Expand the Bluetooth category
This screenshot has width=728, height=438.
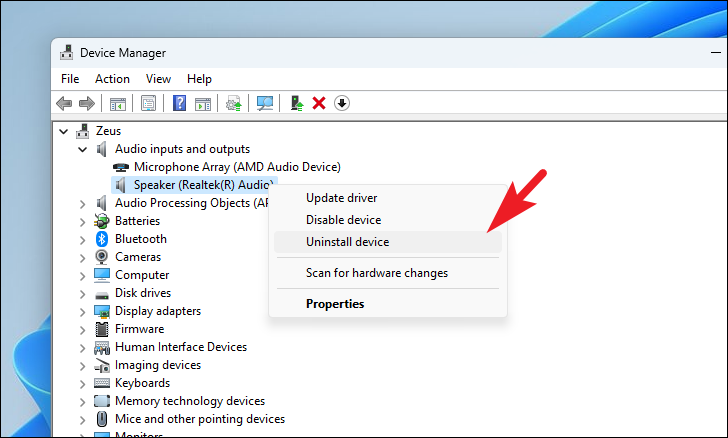pos(82,239)
